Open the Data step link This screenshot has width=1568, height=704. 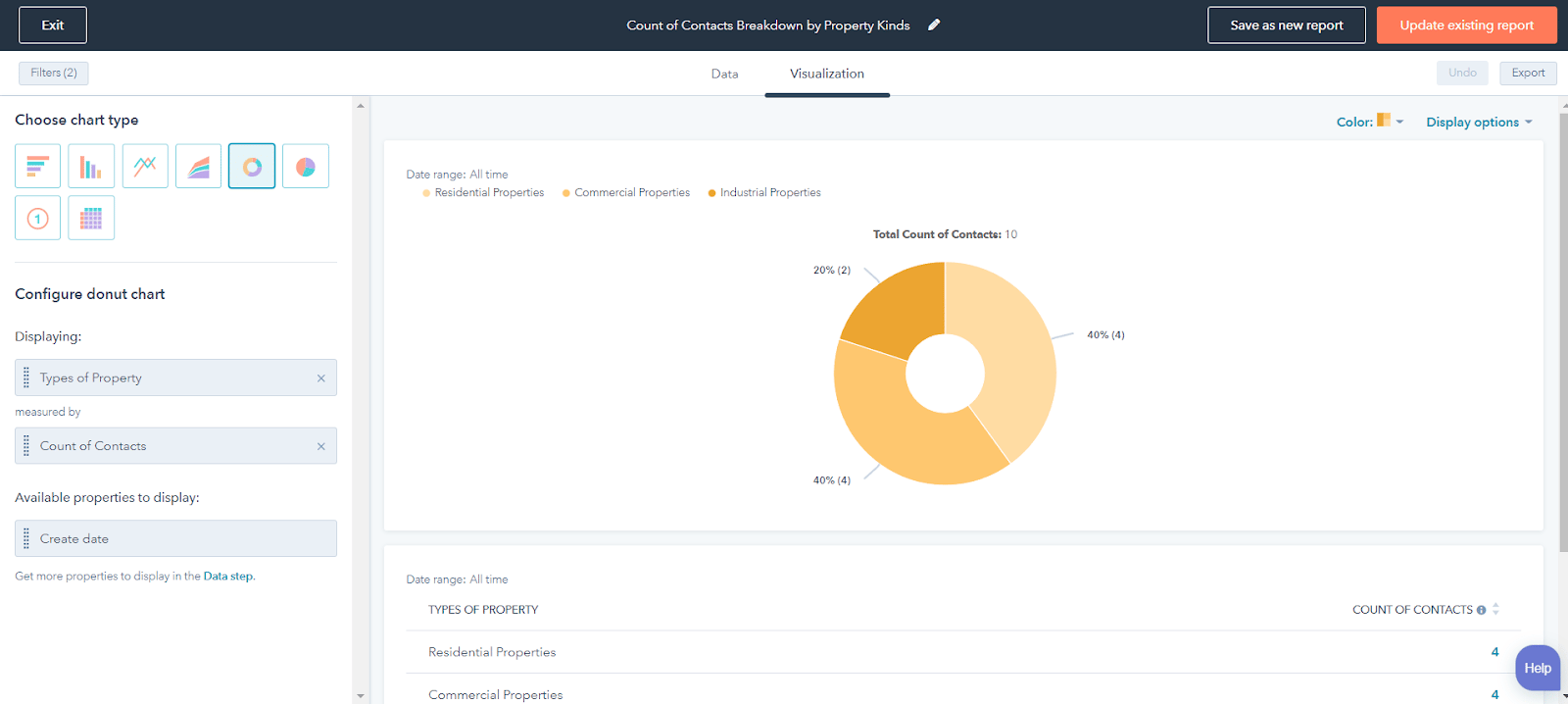coord(228,577)
